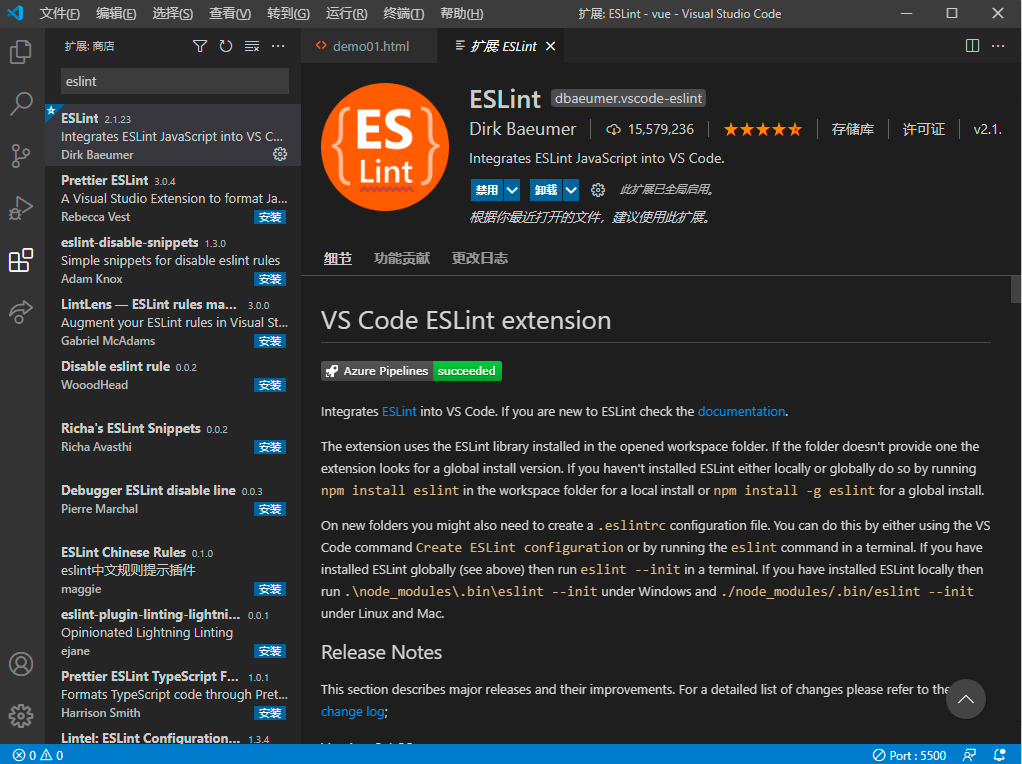1022x764 pixels.
Task: Click the 卸载 uninstall button
Action: coord(546,190)
